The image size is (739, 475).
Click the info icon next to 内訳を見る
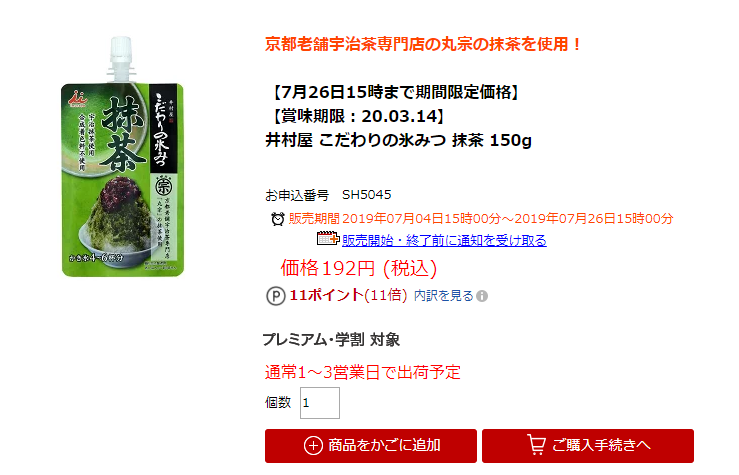pos(482,296)
